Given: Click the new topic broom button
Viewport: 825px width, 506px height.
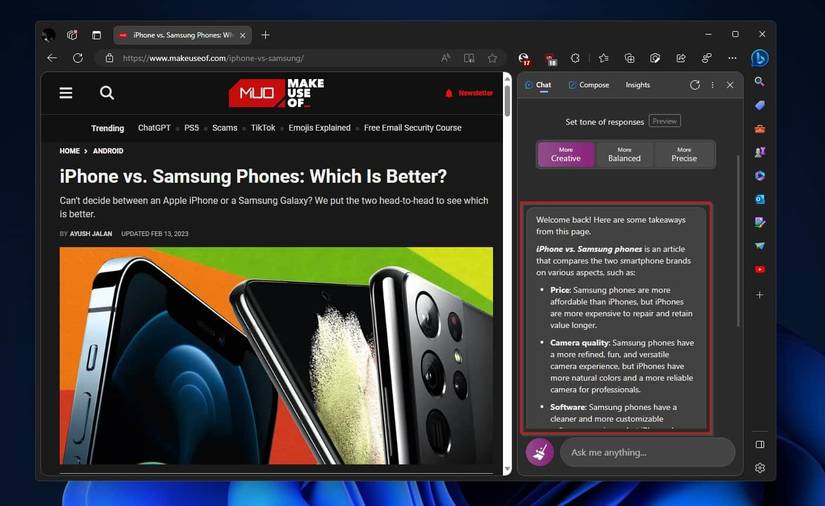Looking at the screenshot, I should (539, 452).
